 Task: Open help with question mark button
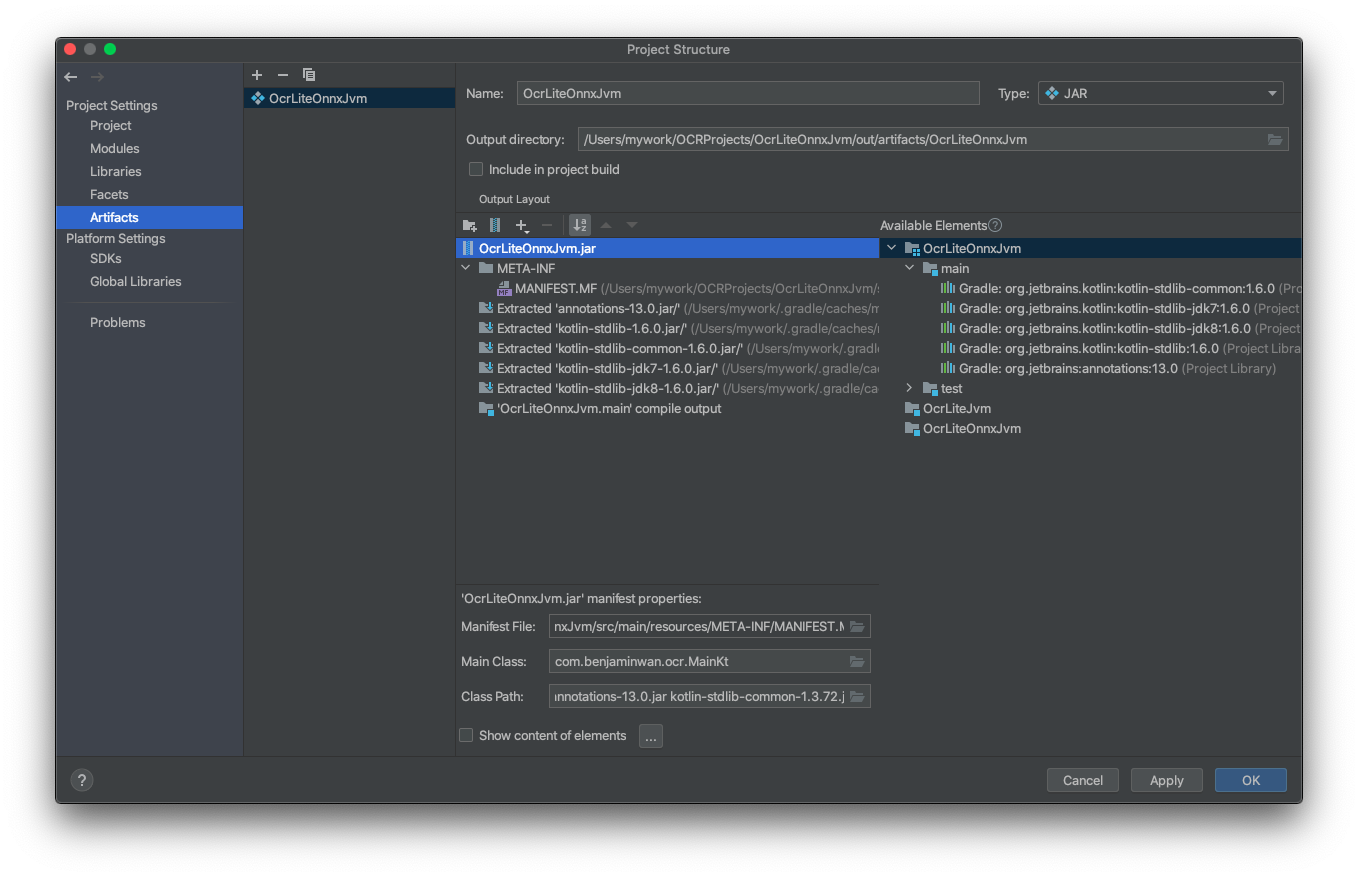[82, 780]
